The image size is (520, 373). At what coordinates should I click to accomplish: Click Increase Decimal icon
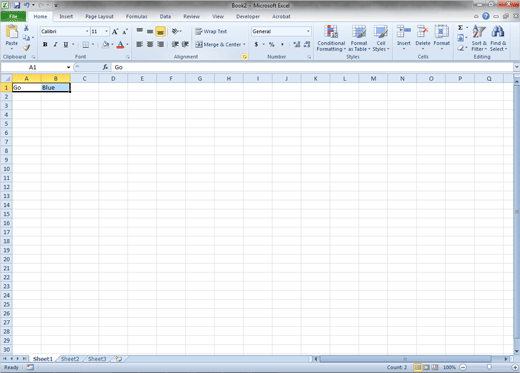coord(296,44)
